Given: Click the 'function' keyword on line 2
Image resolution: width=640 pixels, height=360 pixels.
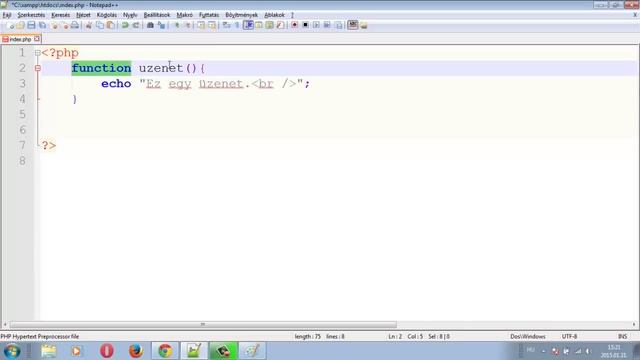Looking at the screenshot, I should click(x=101, y=68).
